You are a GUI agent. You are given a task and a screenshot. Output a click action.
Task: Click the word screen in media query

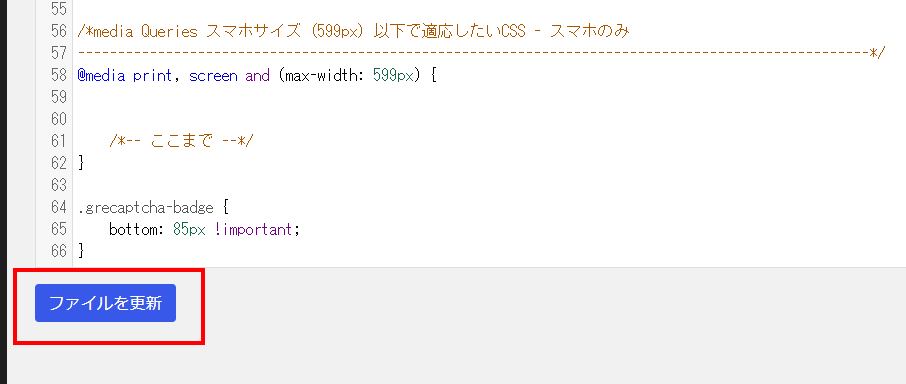[213, 76]
